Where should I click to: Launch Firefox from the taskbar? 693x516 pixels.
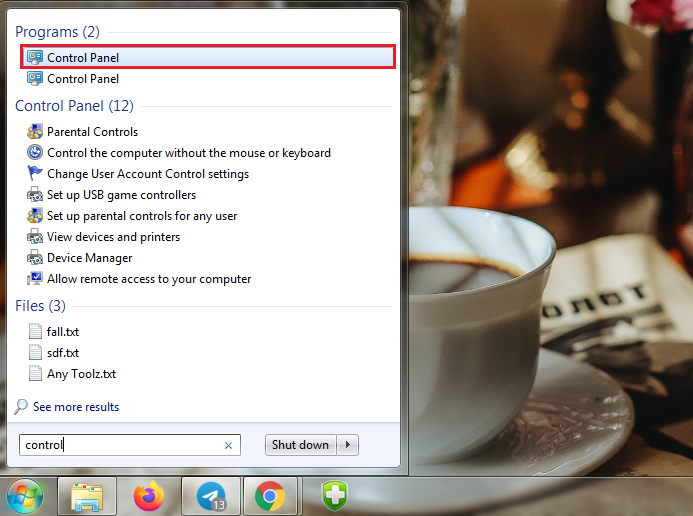(x=148, y=496)
